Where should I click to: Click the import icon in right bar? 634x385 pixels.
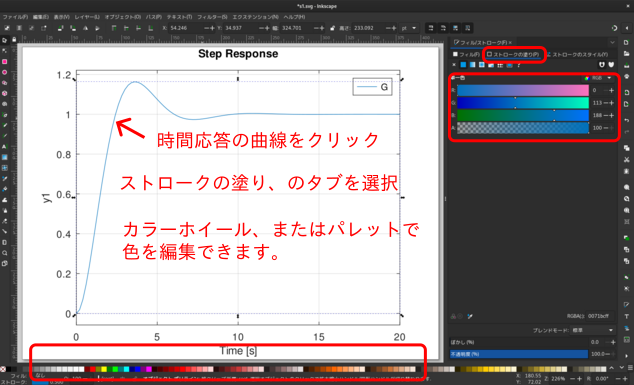pos(626,93)
